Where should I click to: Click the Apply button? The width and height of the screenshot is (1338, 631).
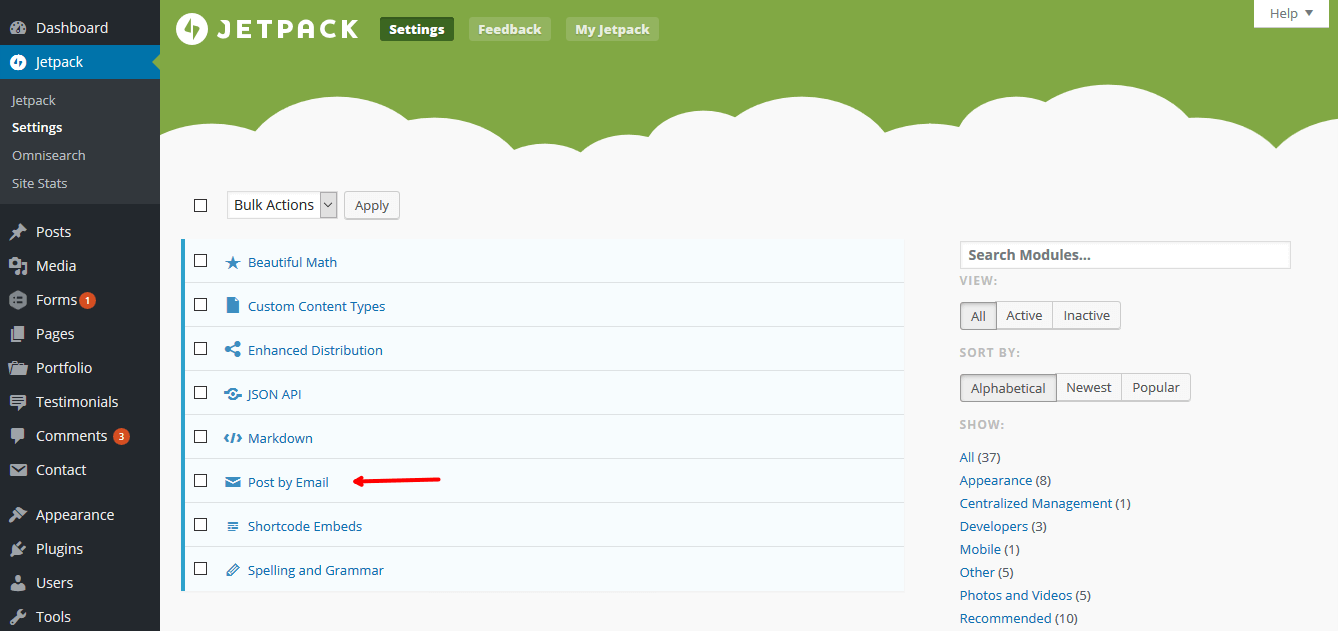pyautogui.click(x=372, y=205)
